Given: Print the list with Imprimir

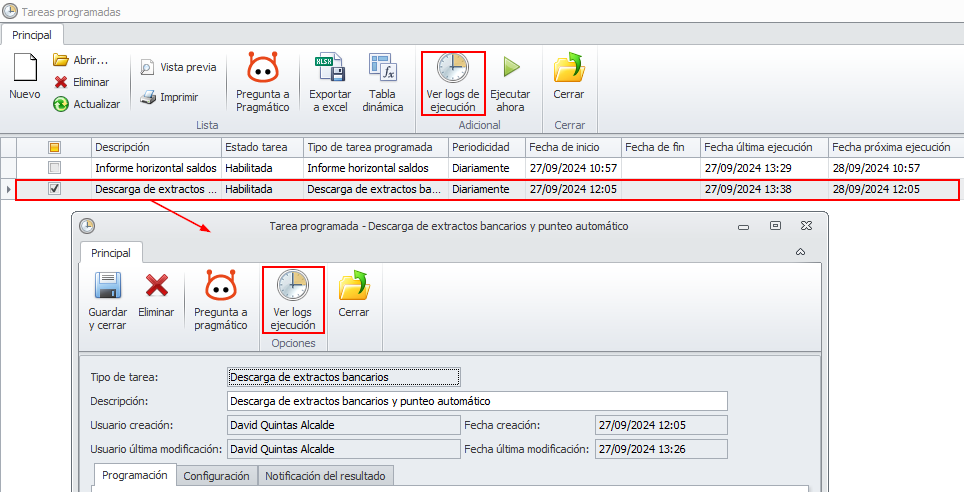Looking at the screenshot, I should pyautogui.click(x=169, y=97).
